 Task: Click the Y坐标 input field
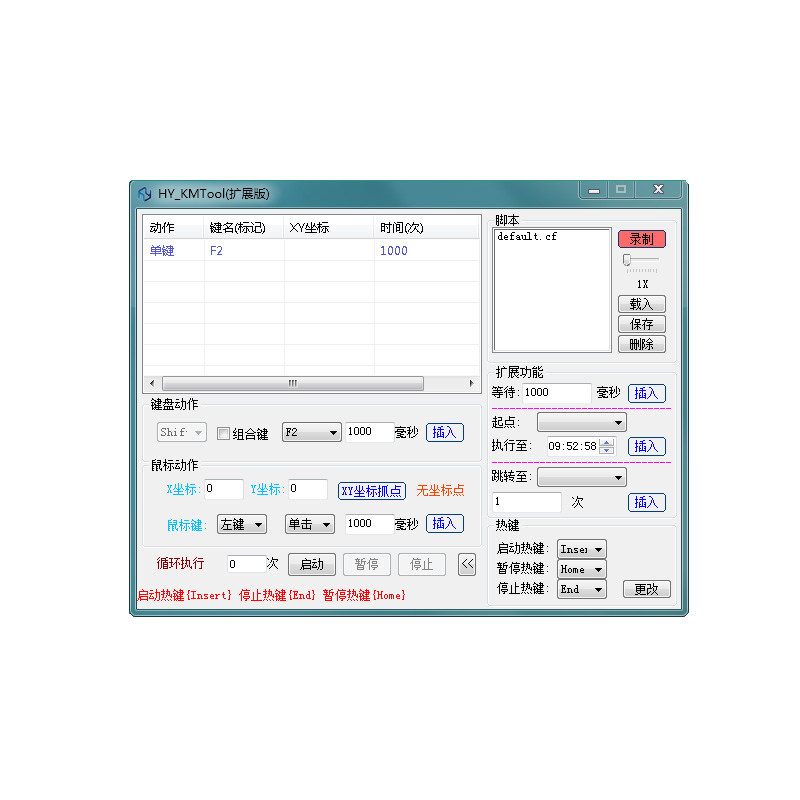(x=308, y=489)
